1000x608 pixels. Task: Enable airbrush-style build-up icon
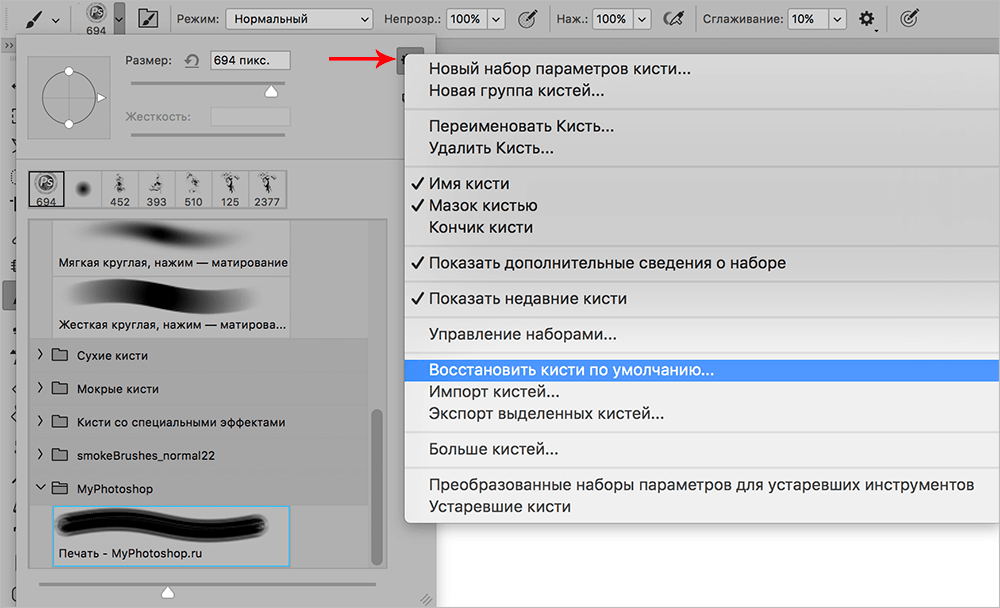point(675,19)
